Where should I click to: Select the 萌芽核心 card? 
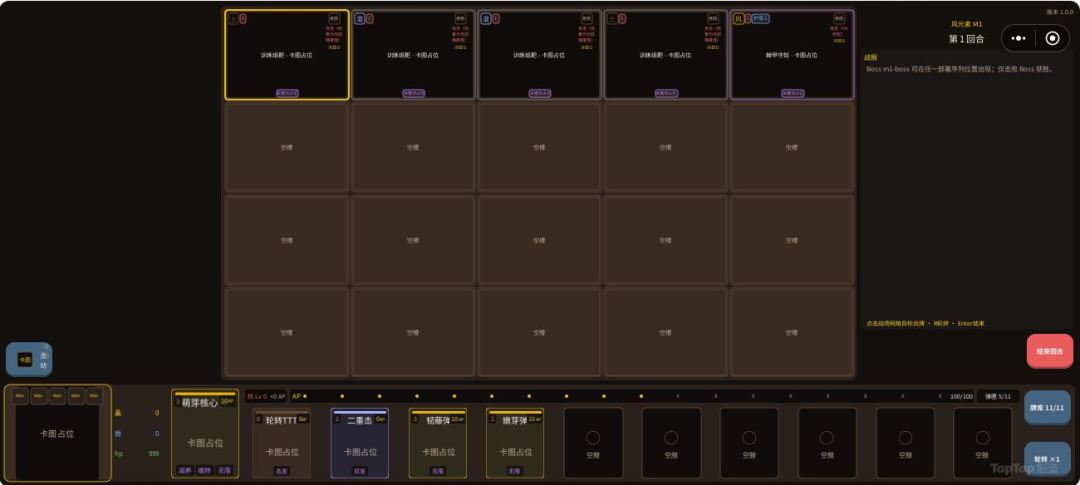coord(205,433)
